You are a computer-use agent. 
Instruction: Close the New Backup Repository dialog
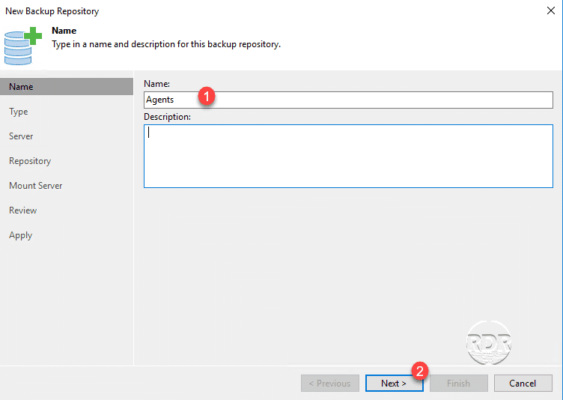(551, 11)
